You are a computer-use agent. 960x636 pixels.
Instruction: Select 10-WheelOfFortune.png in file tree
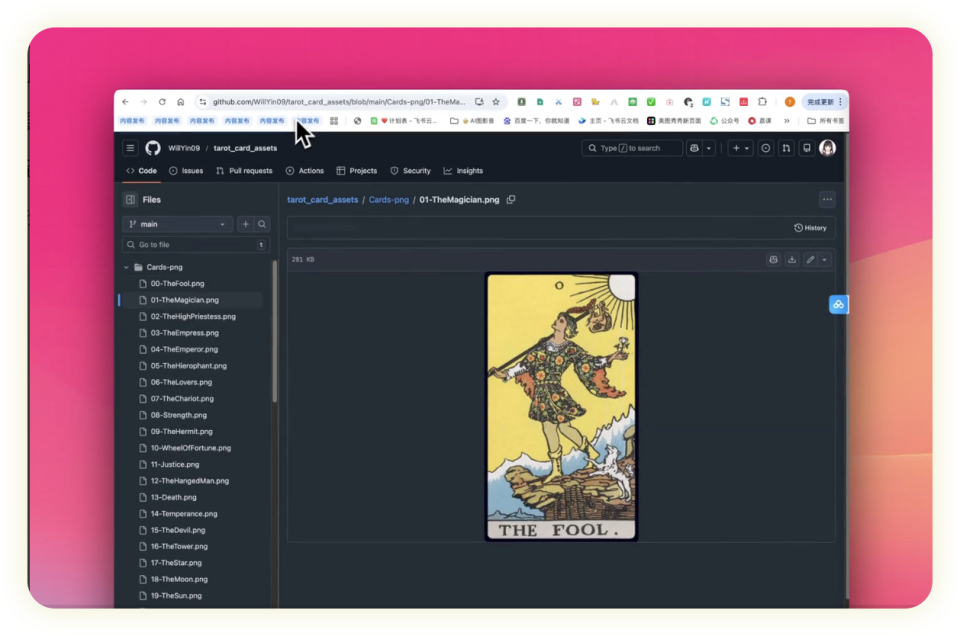pyautogui.click(x=190, y=448)
